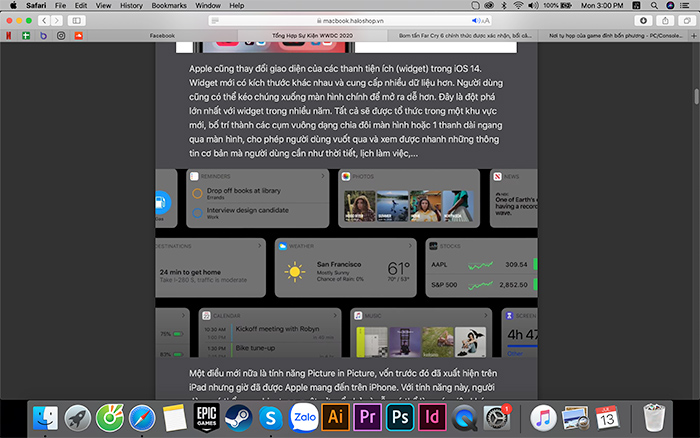The height and width of the screenshot is (438, 700).
Task: Click the macbook.haloshop.vn address bar
Action: click(x=350, y=20)
